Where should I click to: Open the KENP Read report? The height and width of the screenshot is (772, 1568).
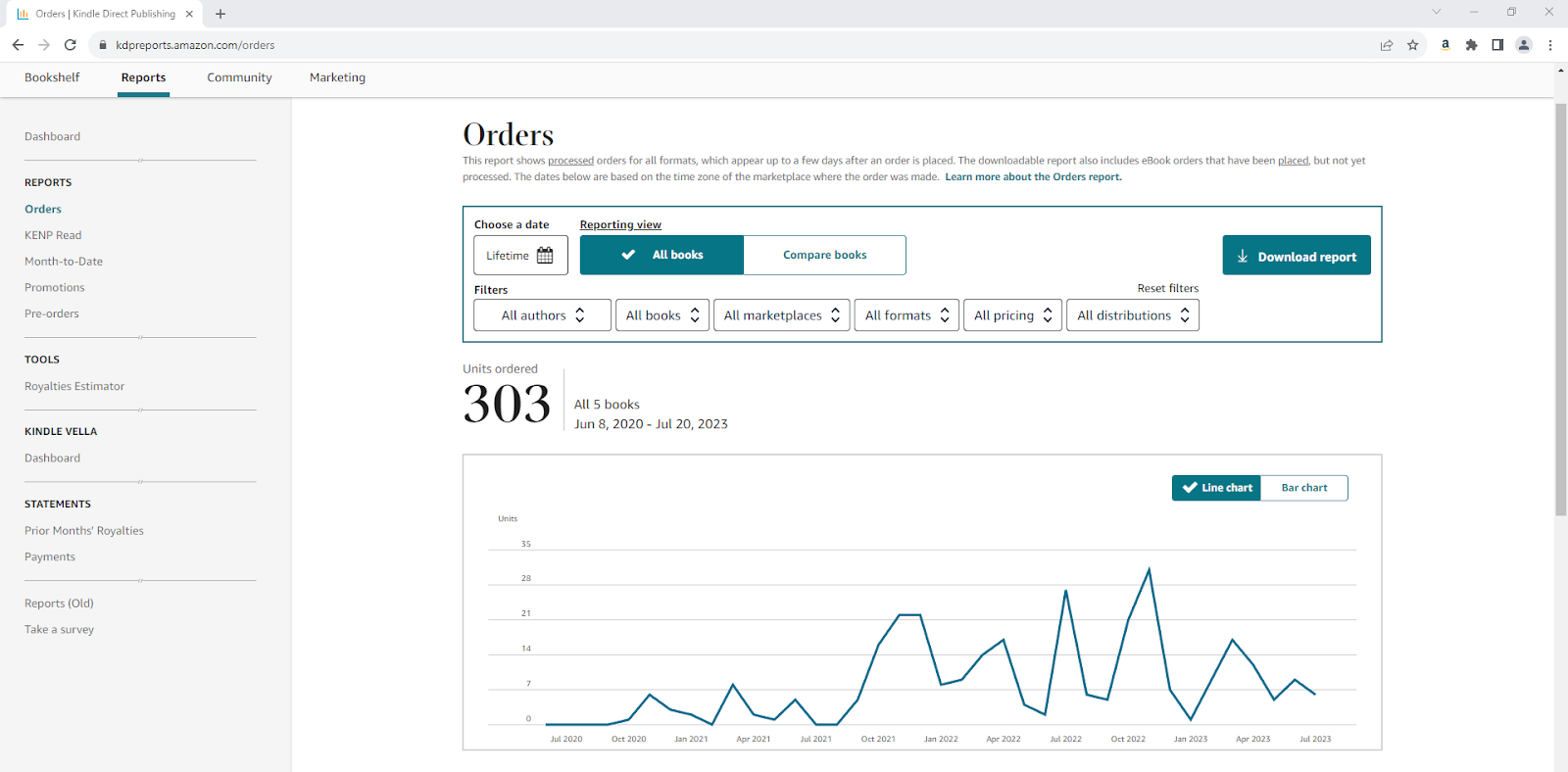pyautogui.click(x=53, y=235)
